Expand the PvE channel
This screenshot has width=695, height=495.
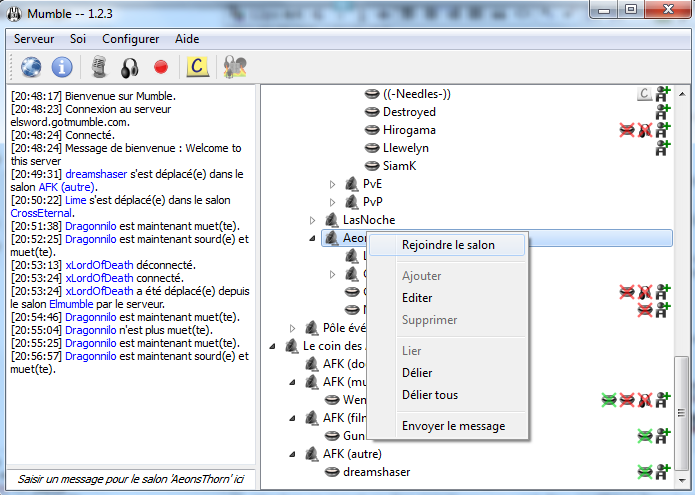(x=332, y=184)
